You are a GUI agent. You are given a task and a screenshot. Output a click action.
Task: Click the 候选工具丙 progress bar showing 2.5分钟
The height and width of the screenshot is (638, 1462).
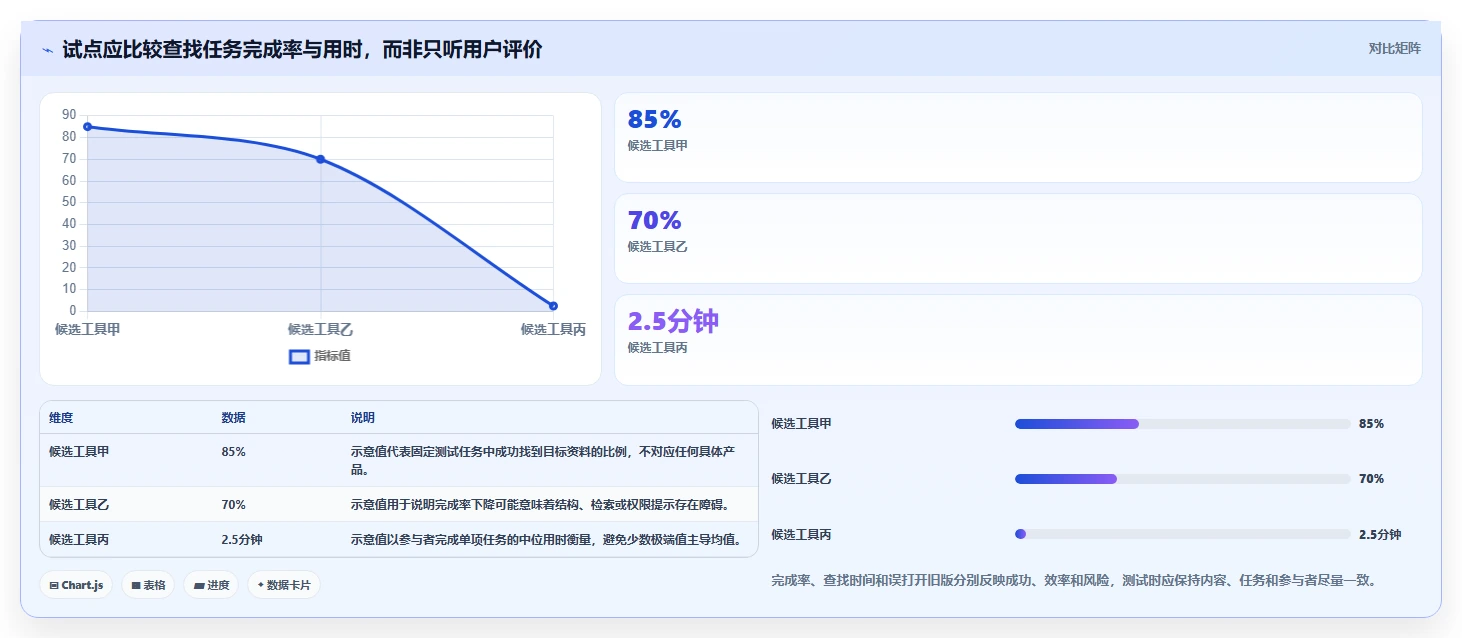point(1183,534)
